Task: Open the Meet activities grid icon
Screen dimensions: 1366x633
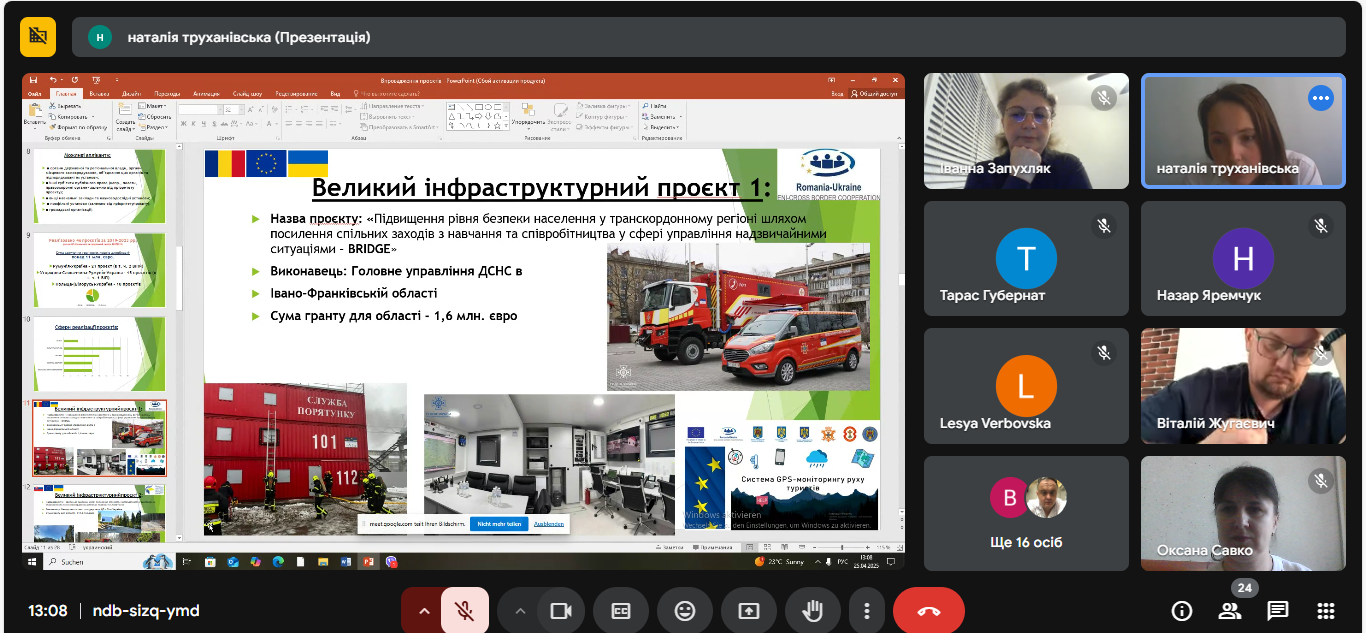Action: (x=1326, y=611)
